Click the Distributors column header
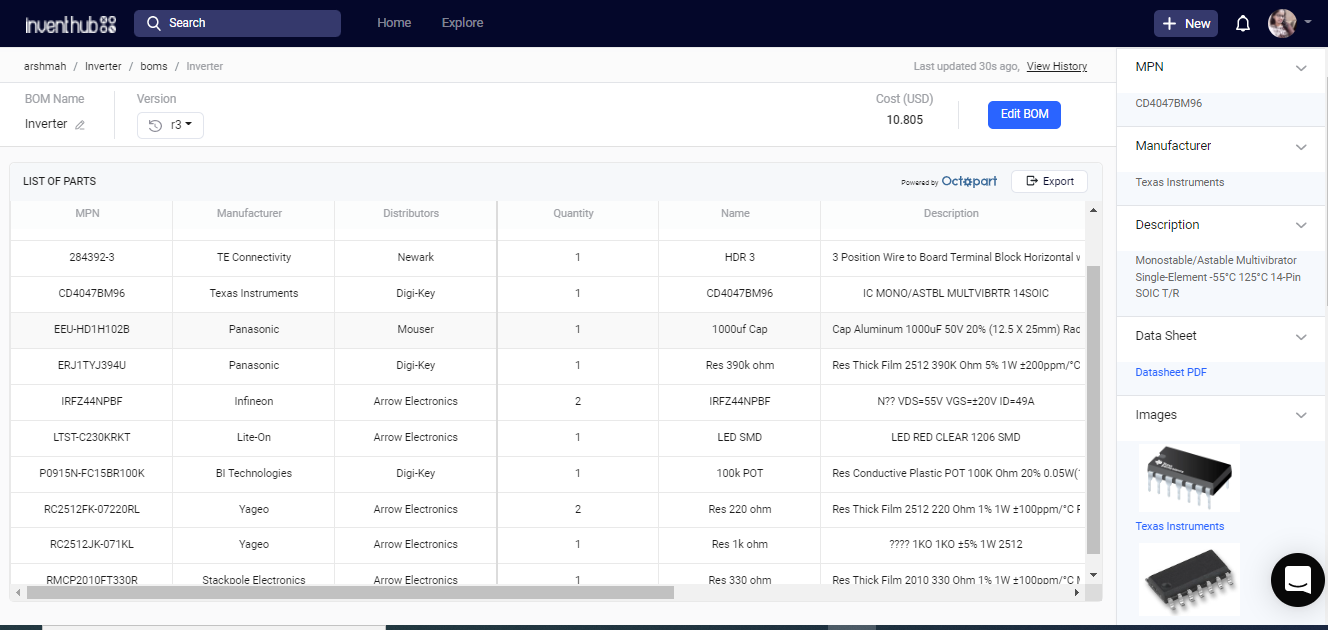 tap(411, 213)
